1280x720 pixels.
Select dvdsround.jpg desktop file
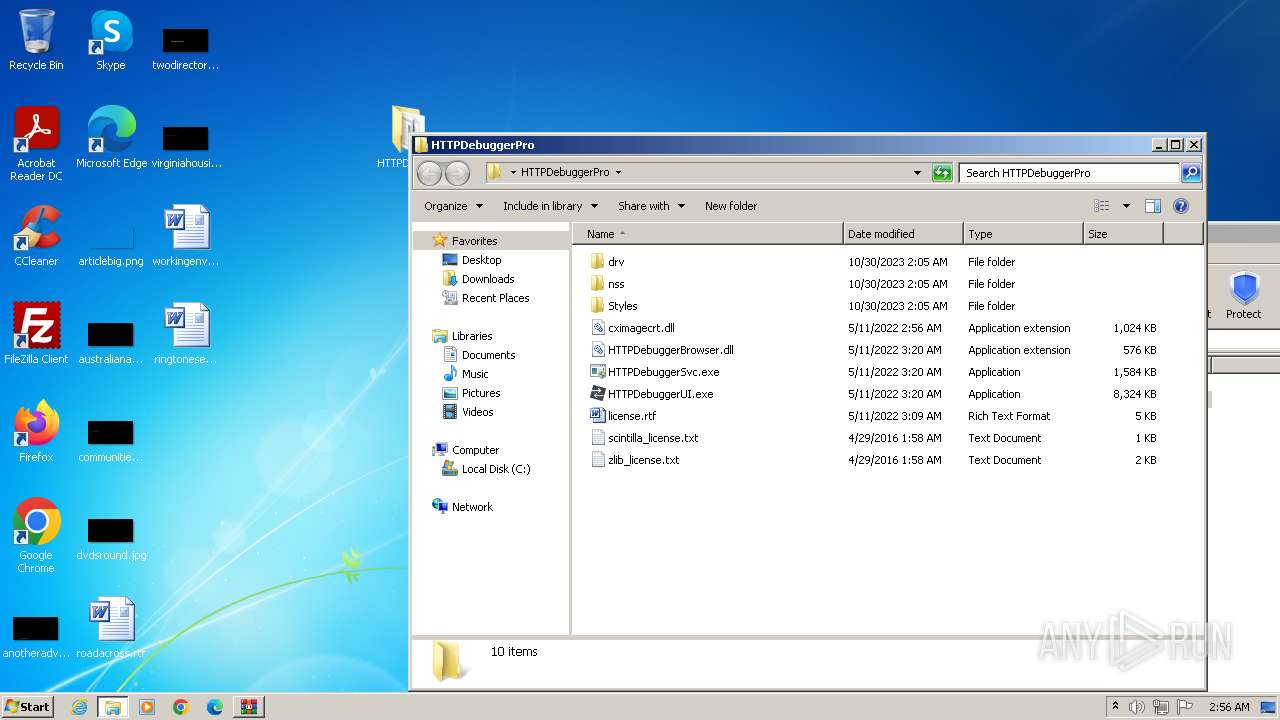click(111, 538)
